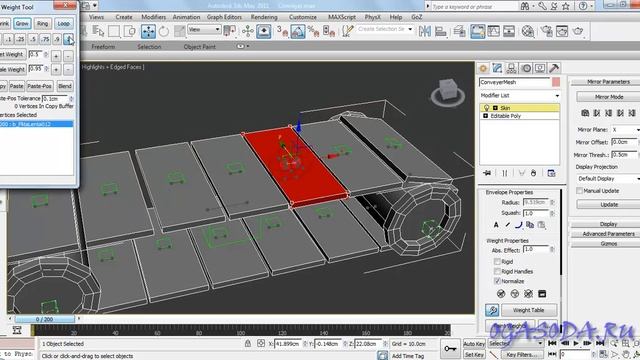Click Configure Modifier Sets icon
The image size is (640, 360).
click(x=551, y=173)
